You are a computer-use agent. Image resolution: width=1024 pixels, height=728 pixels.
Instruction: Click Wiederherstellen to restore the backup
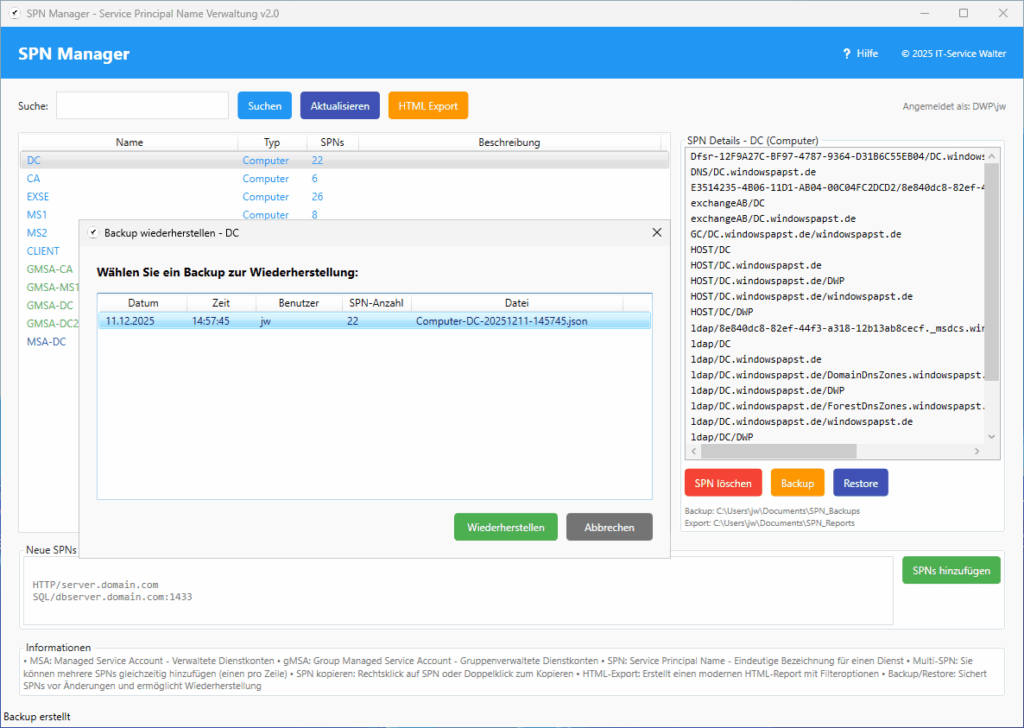[x=505, y=526]
